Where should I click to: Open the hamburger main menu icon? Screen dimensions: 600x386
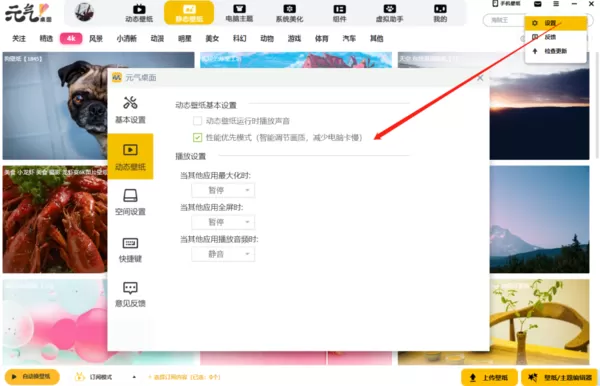click(x=556, y=4)
